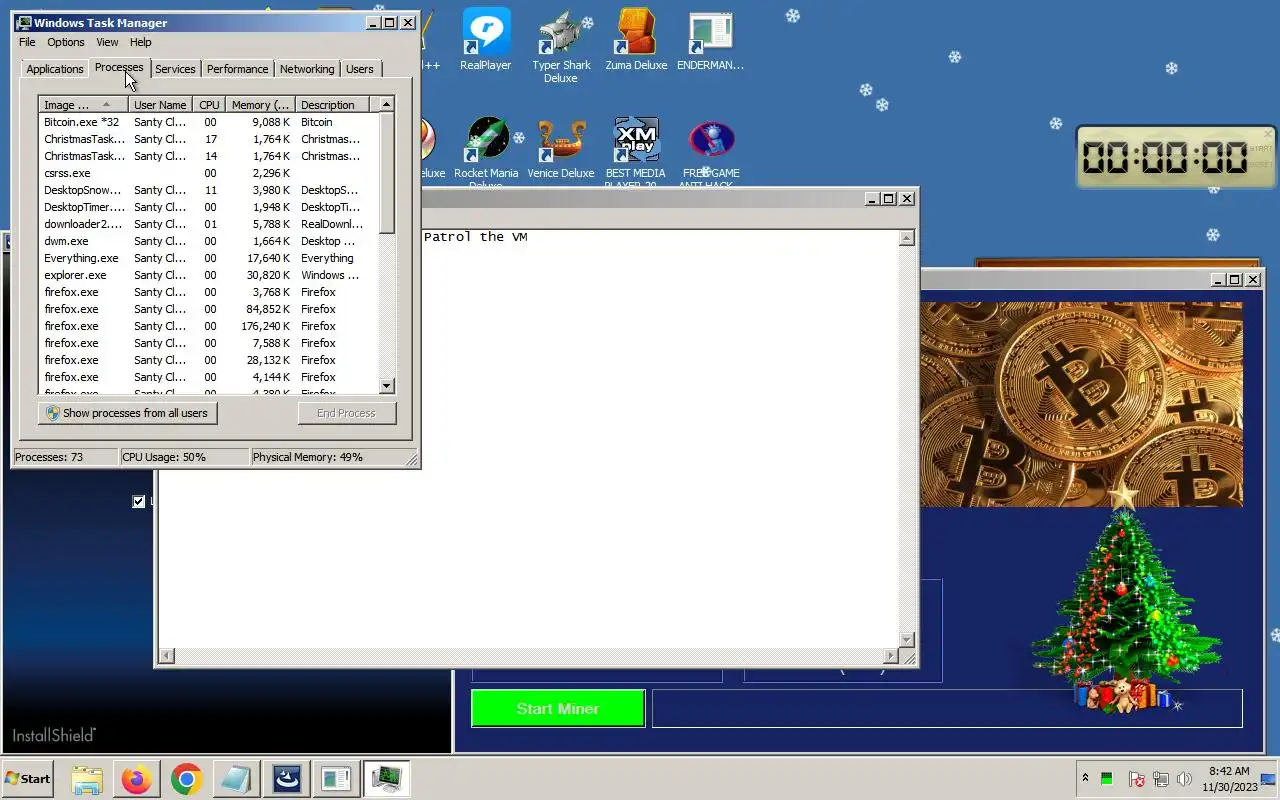Open the Zuma Deluxe desktop icon

pyautogui.click(x=636, y=41)
